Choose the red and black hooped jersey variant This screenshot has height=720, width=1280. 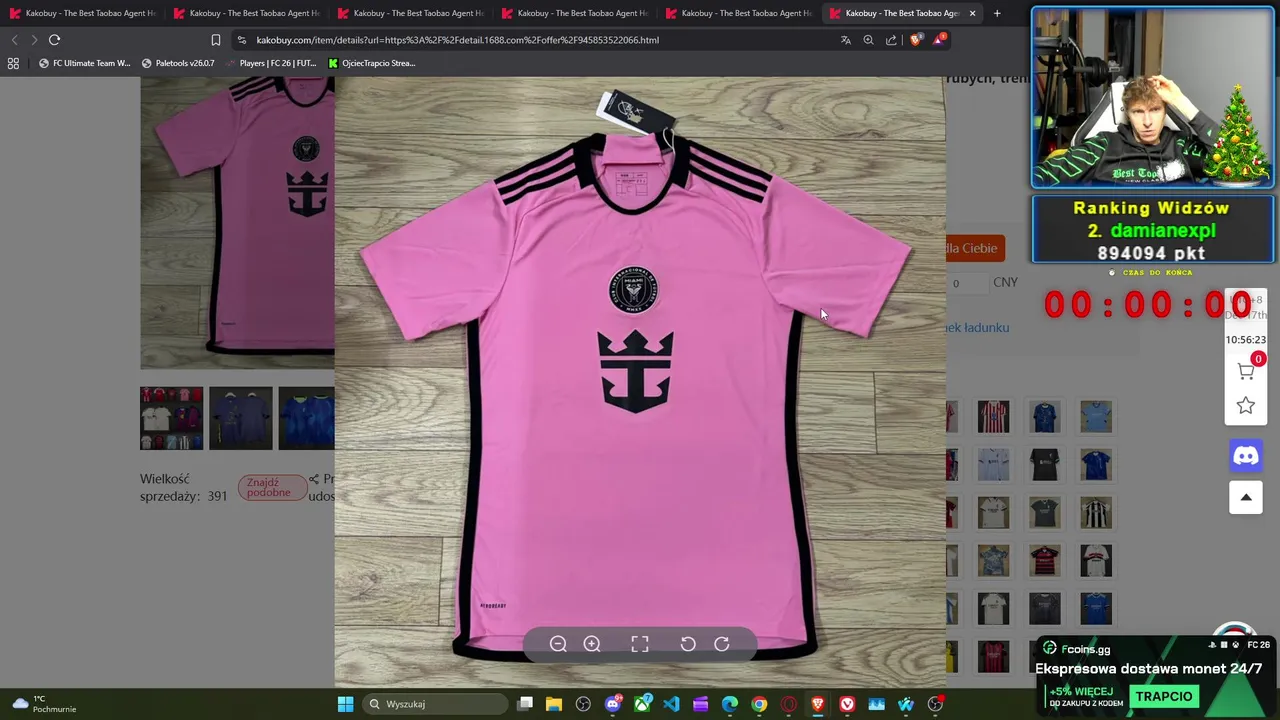click(1045, 561)
